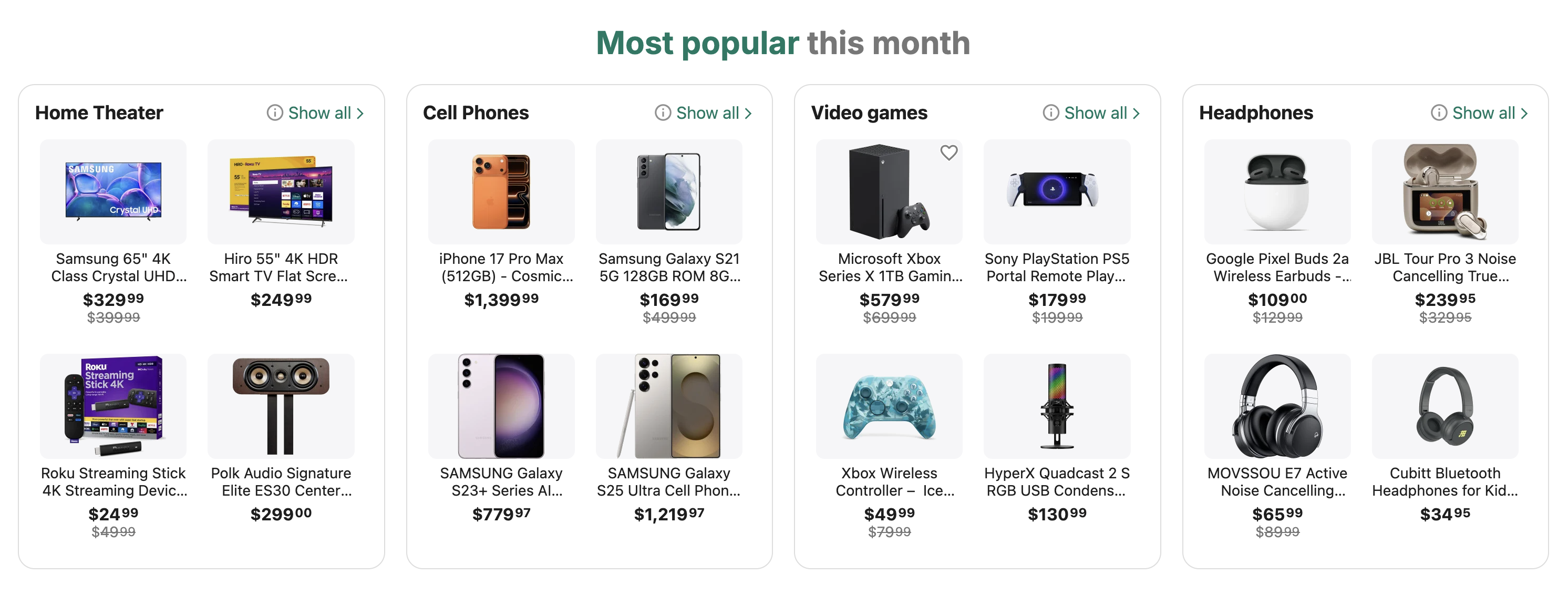Click the PlayStation Portal product title

(1057, 268)
